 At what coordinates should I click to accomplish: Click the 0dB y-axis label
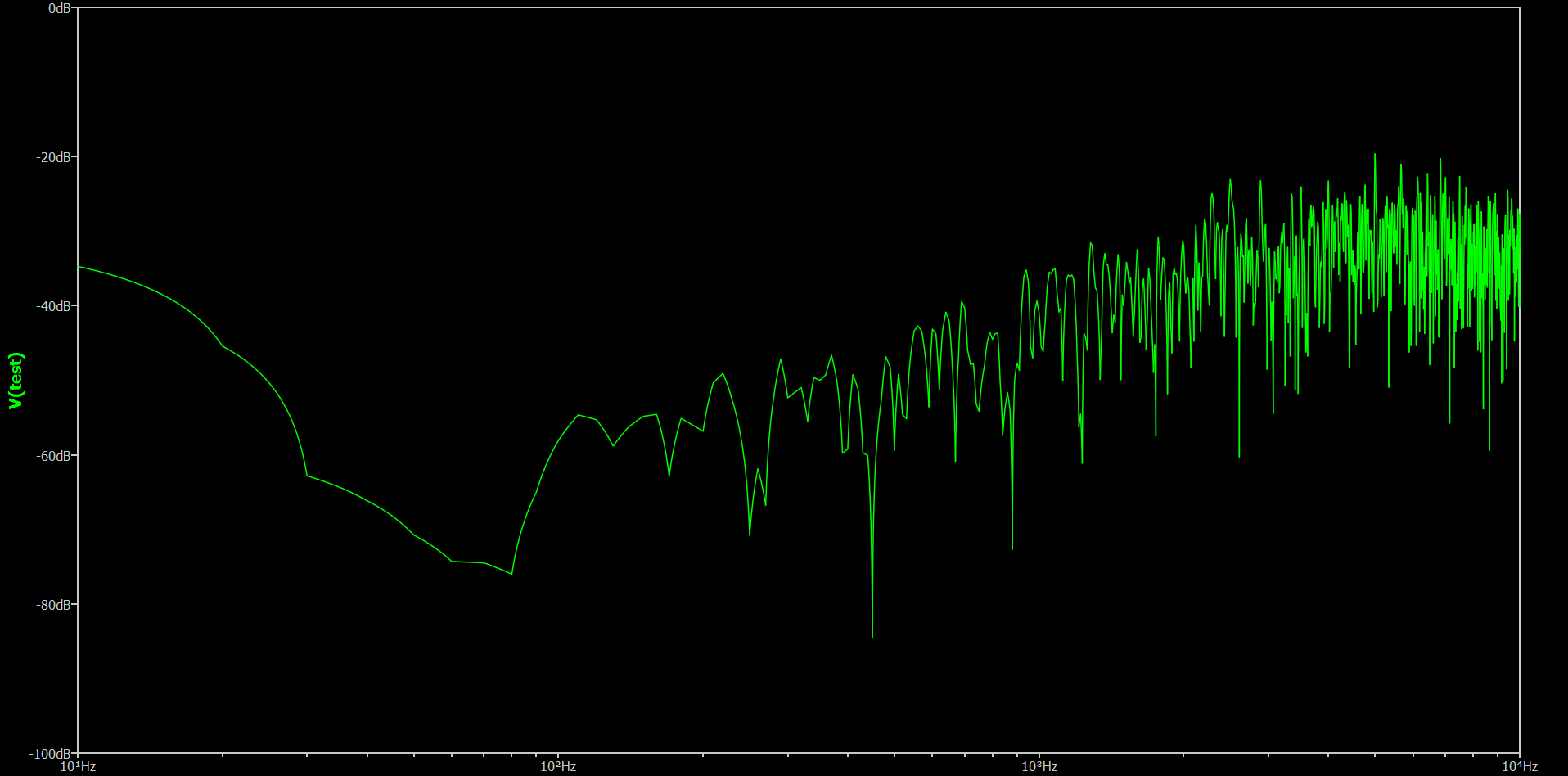coord(60,8)
